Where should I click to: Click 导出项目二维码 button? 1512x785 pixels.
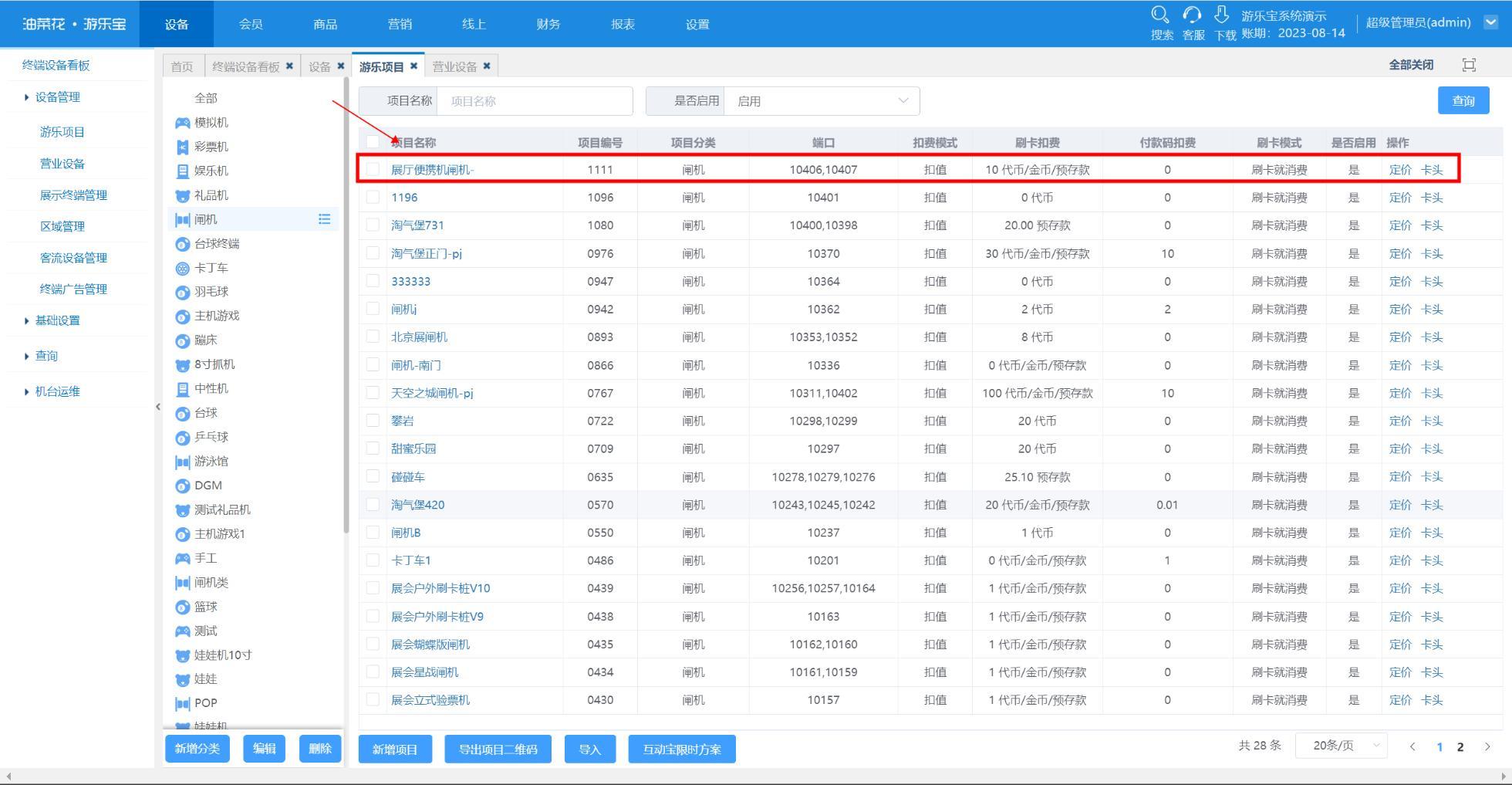[x=498, y=749]
